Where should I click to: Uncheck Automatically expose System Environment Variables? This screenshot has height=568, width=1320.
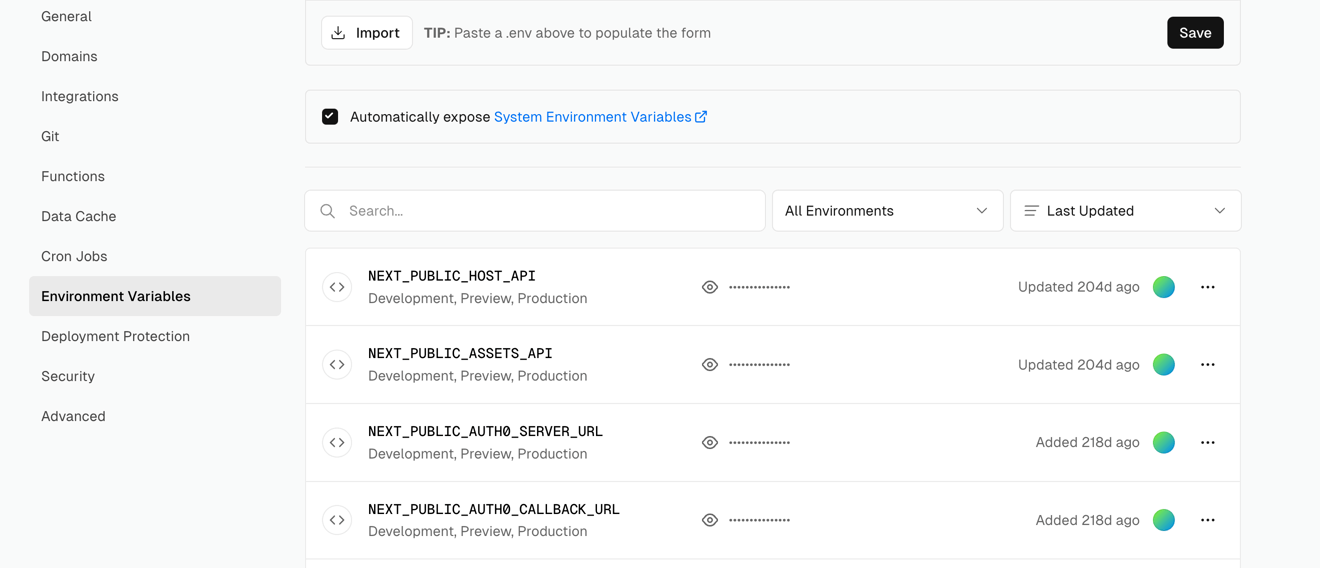[330, 117]
